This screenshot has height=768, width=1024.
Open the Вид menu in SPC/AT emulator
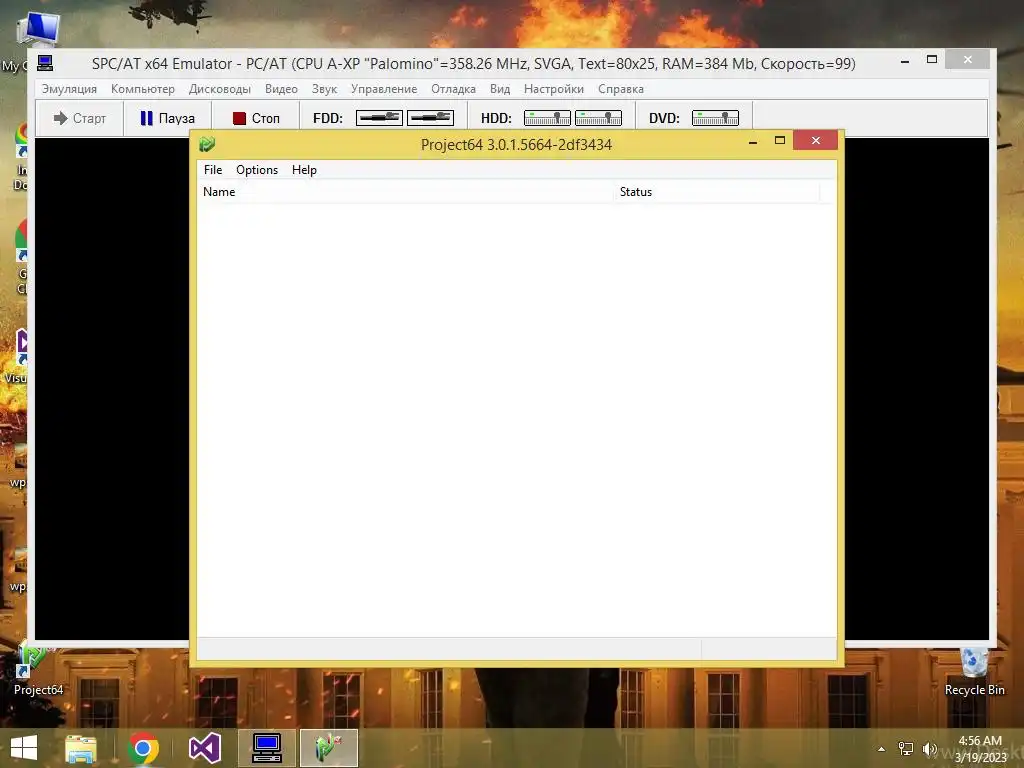pos(500,89)
